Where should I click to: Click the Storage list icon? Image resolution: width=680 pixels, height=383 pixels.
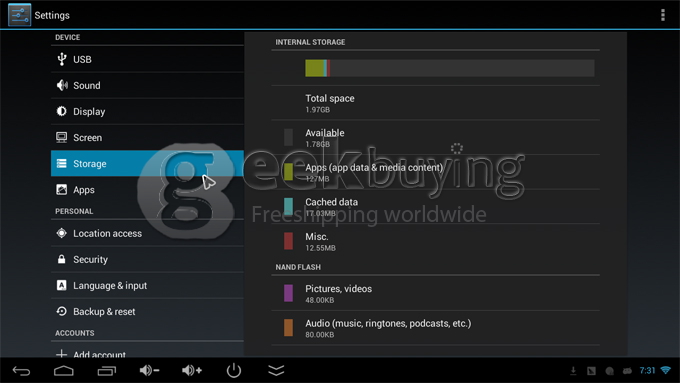click(x=62, y=164)
